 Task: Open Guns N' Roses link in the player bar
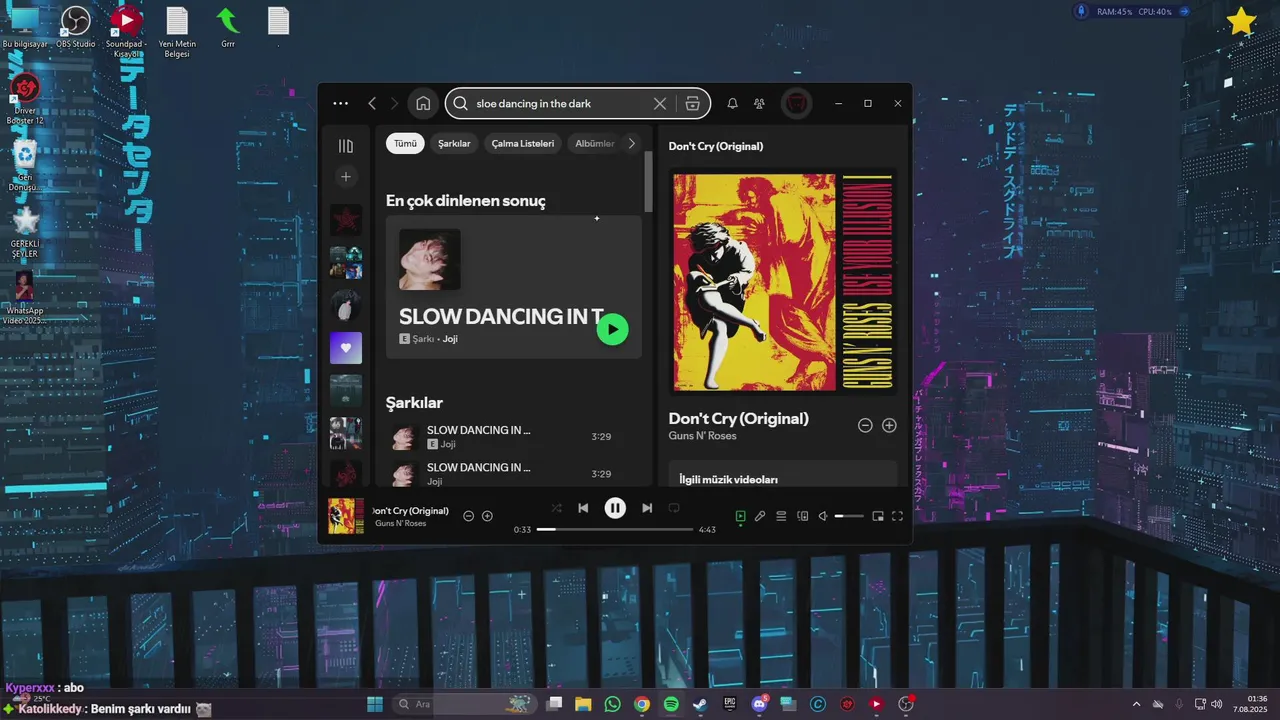coord(400,524)
